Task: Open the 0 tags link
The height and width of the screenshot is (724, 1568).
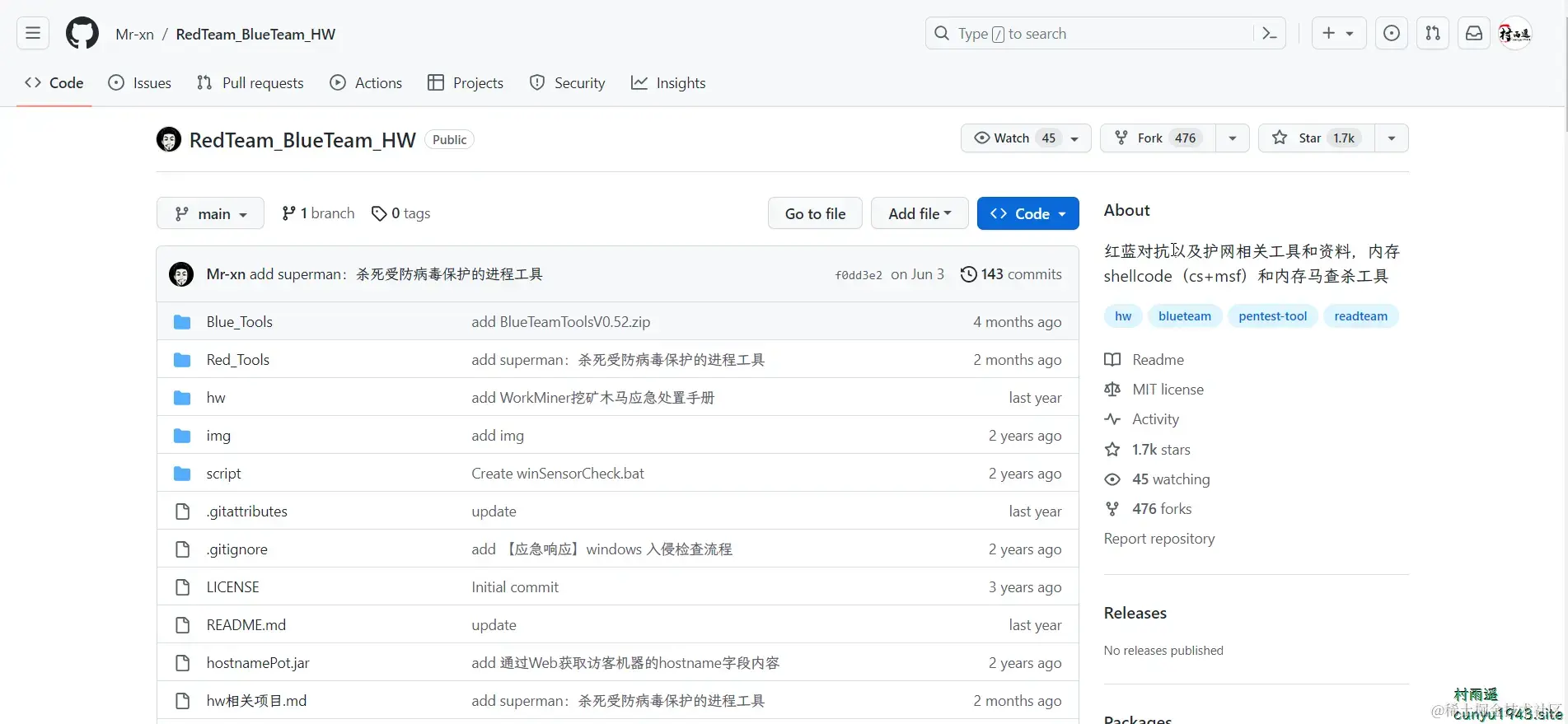Action: point(401,213)
